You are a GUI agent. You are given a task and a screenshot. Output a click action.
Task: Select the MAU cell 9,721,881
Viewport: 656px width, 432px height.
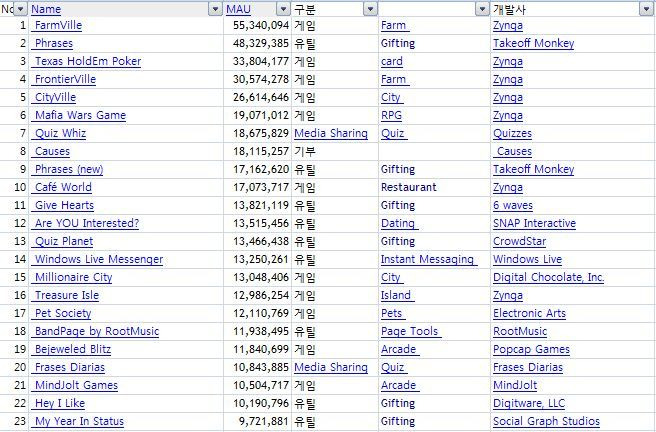click(x=257, y=421)
